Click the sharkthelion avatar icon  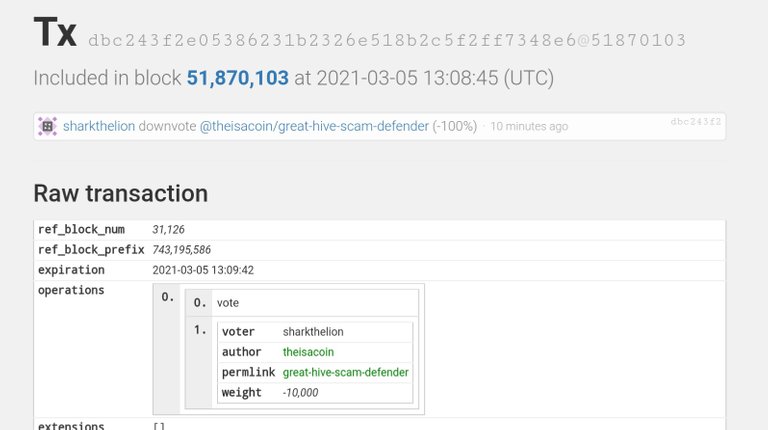coord(48,126)
